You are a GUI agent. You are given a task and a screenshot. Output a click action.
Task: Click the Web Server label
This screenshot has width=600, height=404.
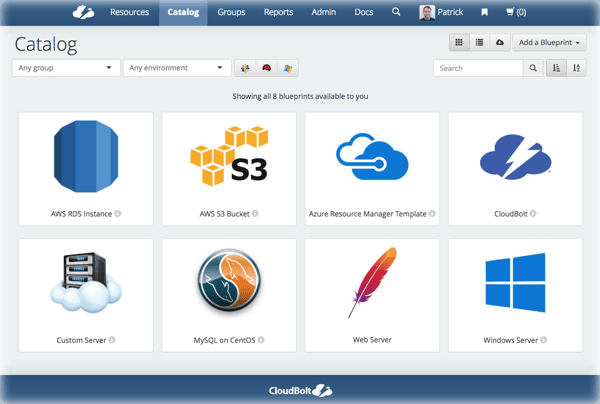(372, 340)
